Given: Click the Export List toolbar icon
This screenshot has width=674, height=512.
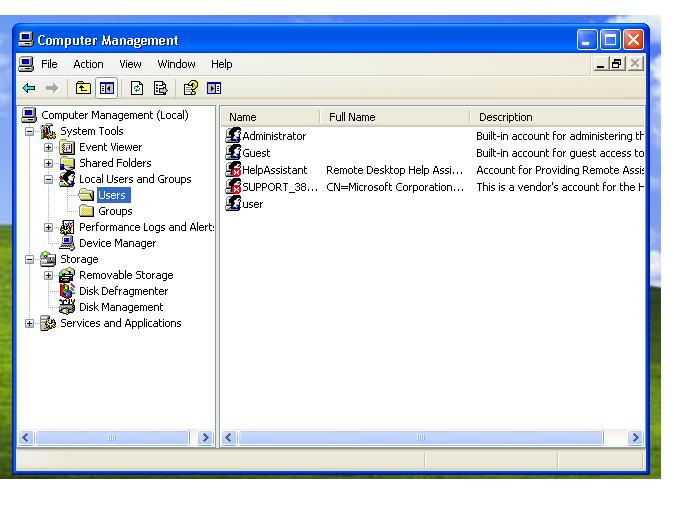Looking at the screenshot, I should [159, 89].
